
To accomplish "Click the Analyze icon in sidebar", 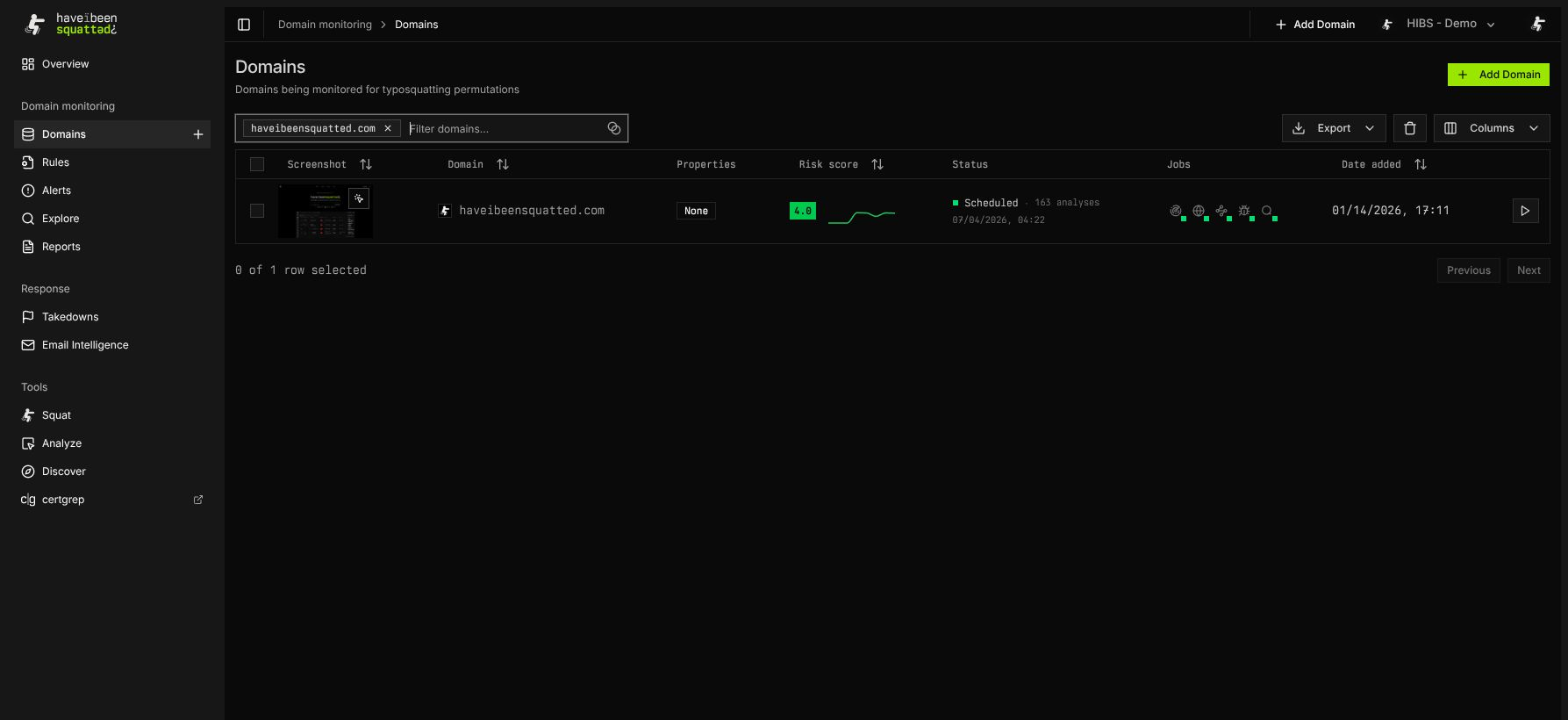I will 28,443.
